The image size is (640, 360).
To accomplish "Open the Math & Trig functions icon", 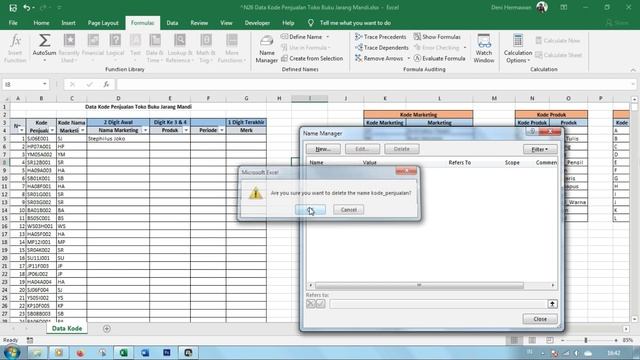I will 206,48.
